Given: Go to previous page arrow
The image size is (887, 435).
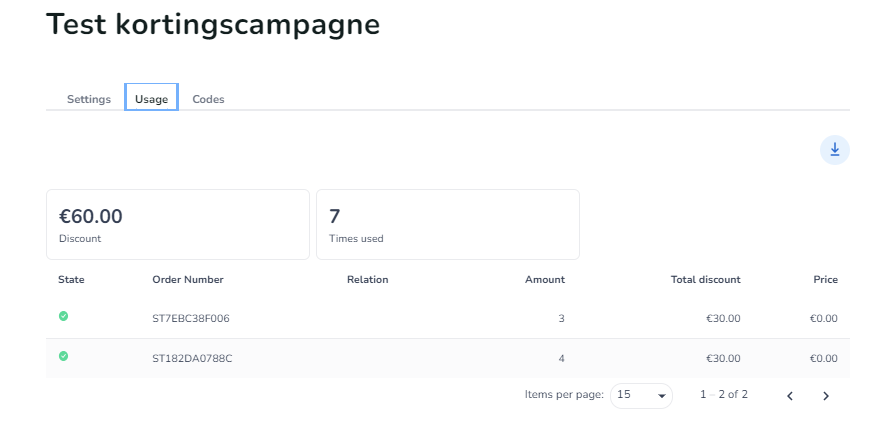Looking at the screenshot, I should [x=790, y=396].
